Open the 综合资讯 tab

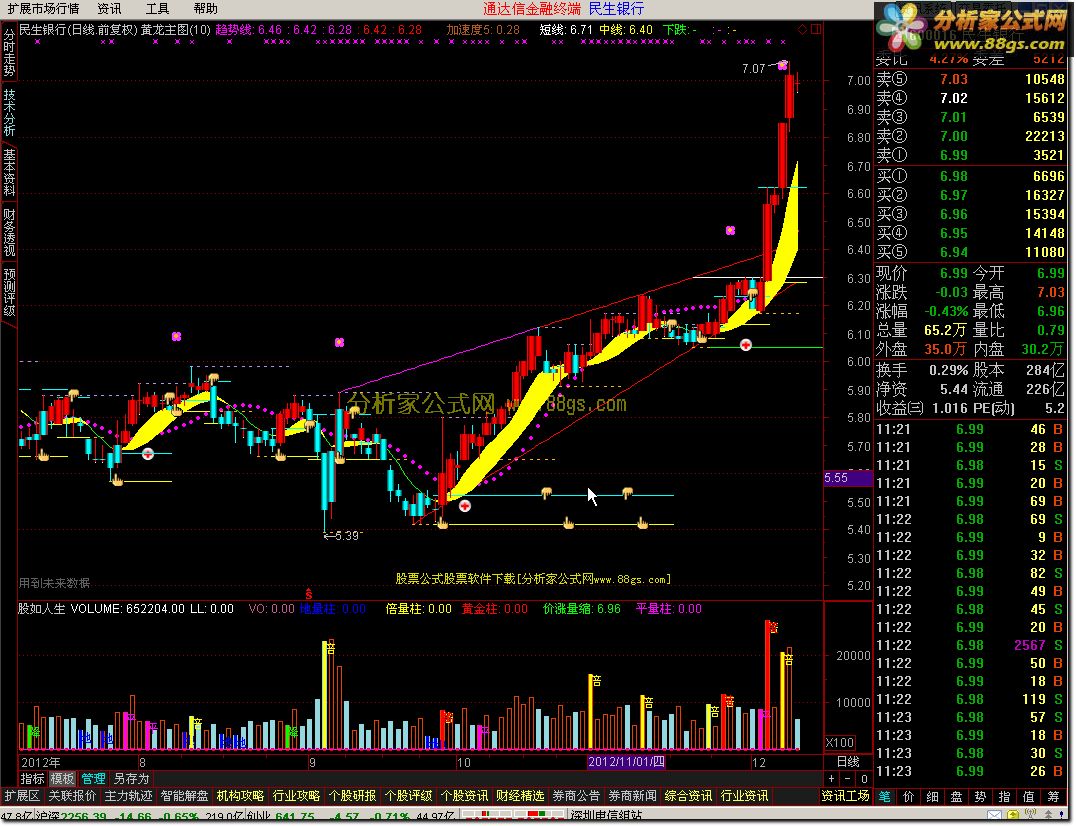689,796
